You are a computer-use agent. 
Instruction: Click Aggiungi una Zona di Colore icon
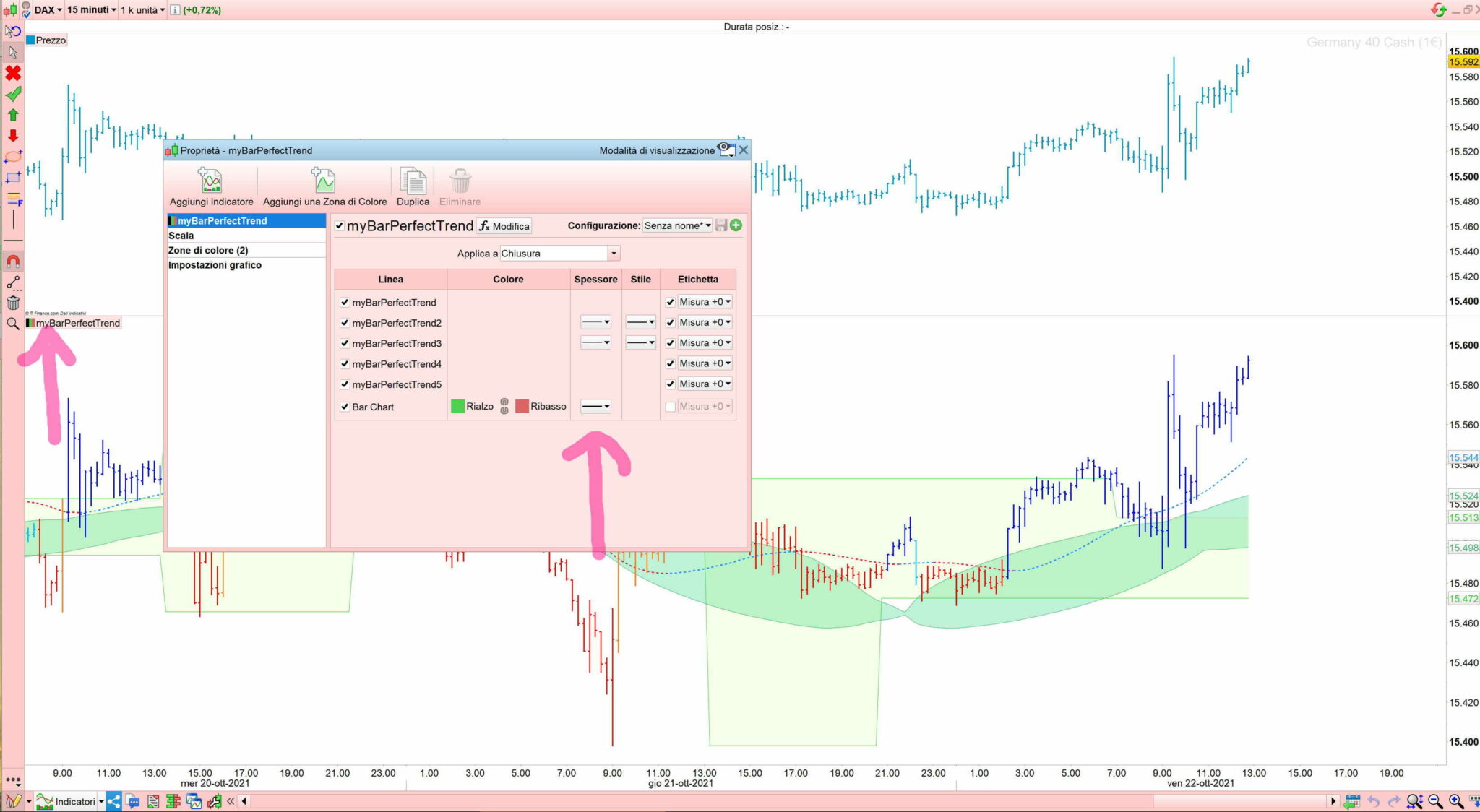coord(324,181)
